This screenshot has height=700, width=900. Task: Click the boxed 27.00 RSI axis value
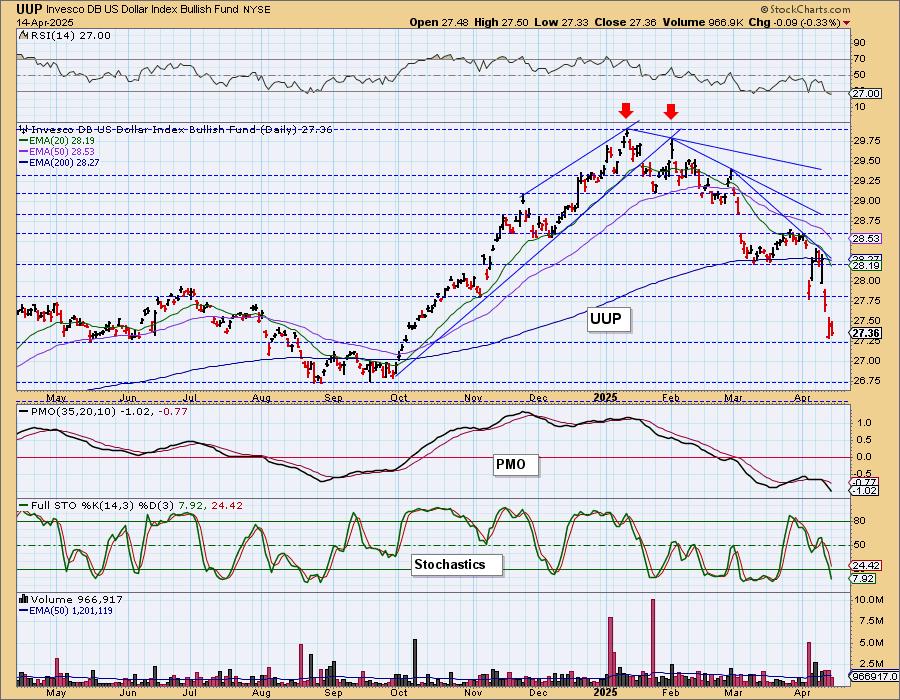[x=865, y=93]
